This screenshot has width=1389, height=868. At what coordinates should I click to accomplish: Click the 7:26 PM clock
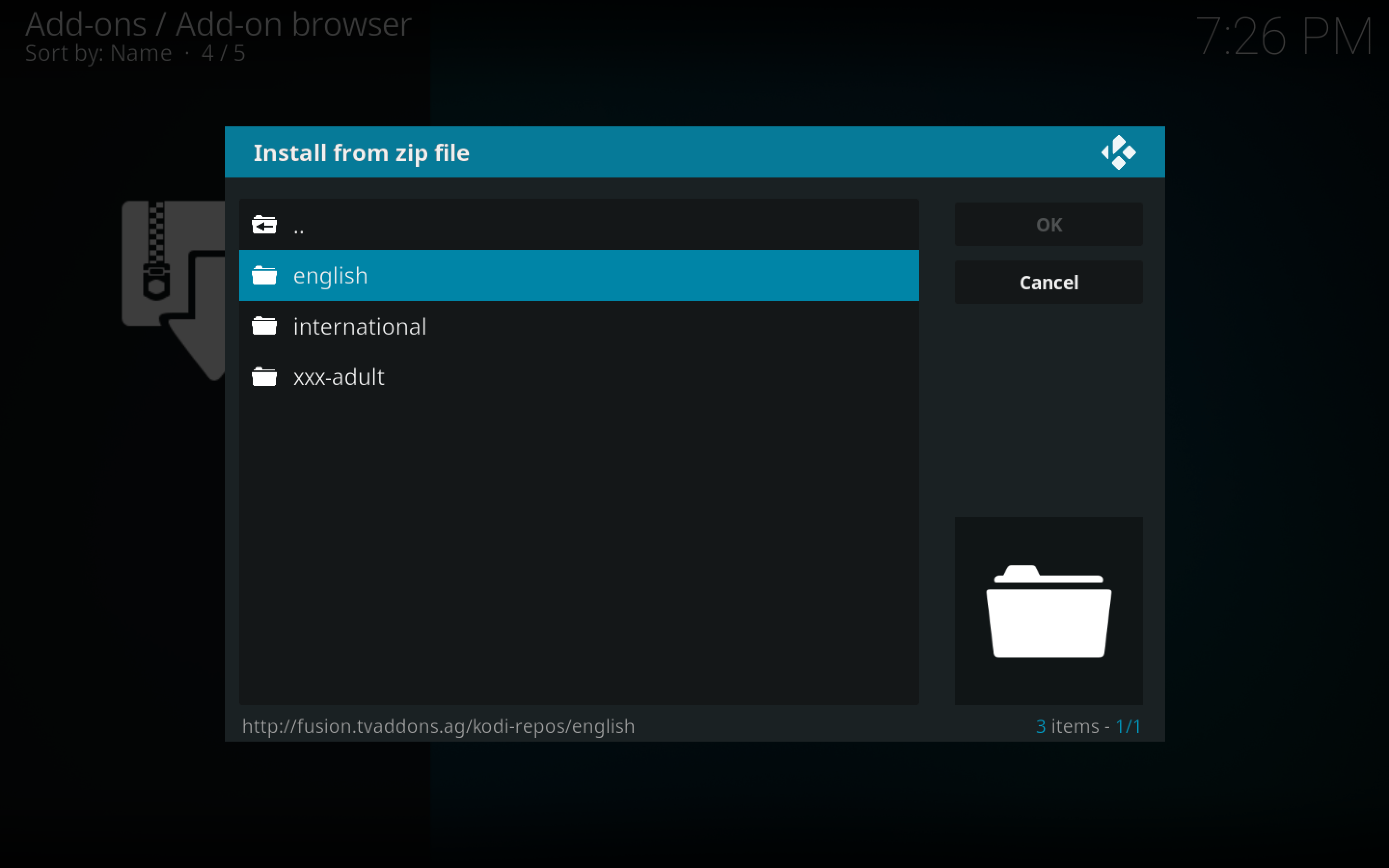click(x=1283, y=37)
